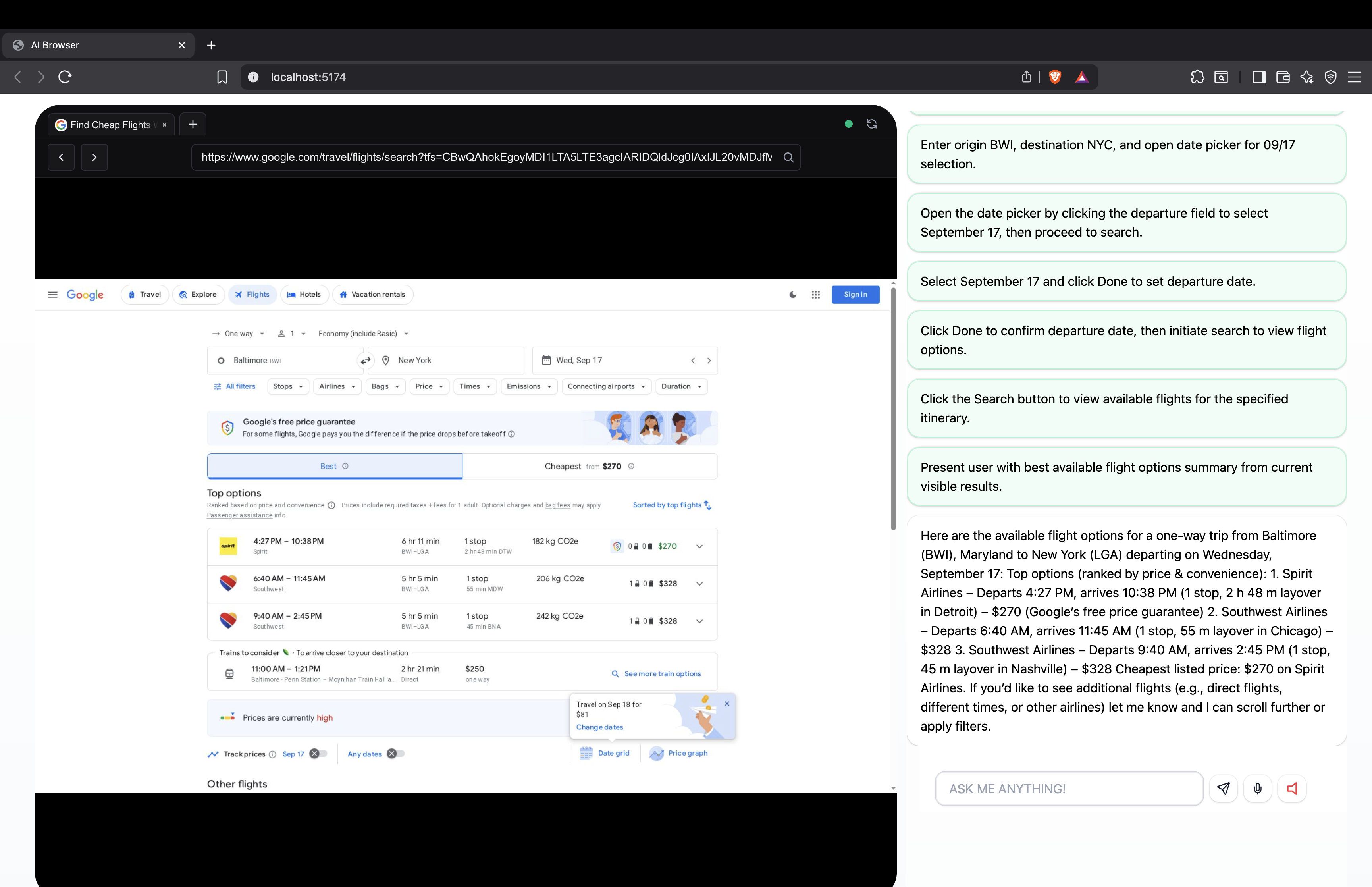Viewport: 1372px width, 887px height.
Task: Open the Google apps grid icon
Action: (815, 295)
